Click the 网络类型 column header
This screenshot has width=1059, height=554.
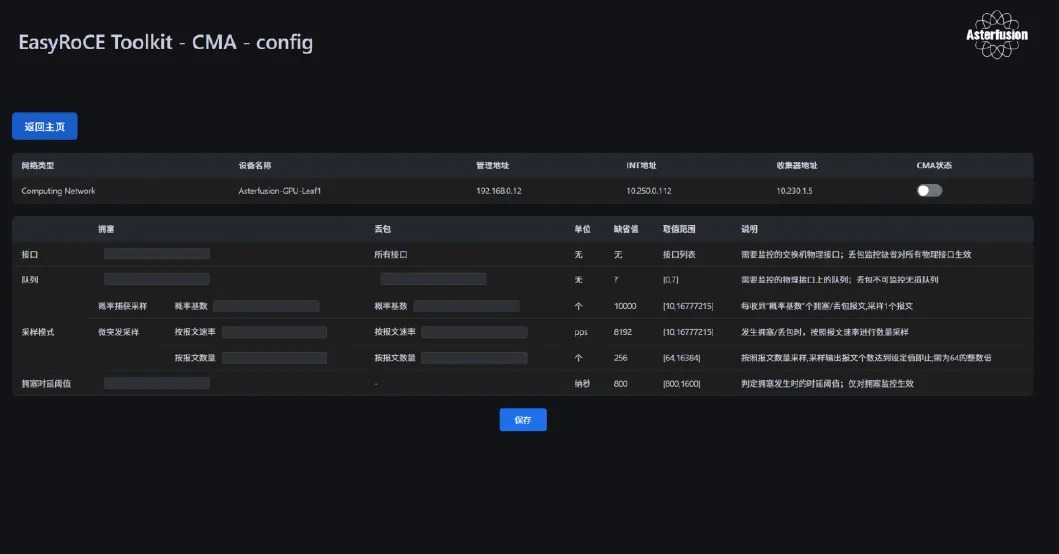point(38,166)
